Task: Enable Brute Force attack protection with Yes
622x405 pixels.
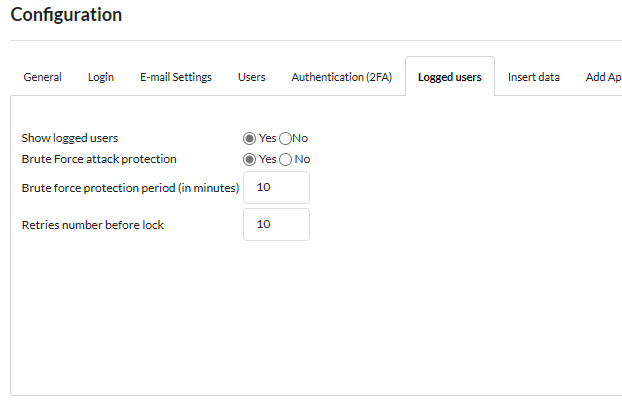Action: (x=250, y=159)
